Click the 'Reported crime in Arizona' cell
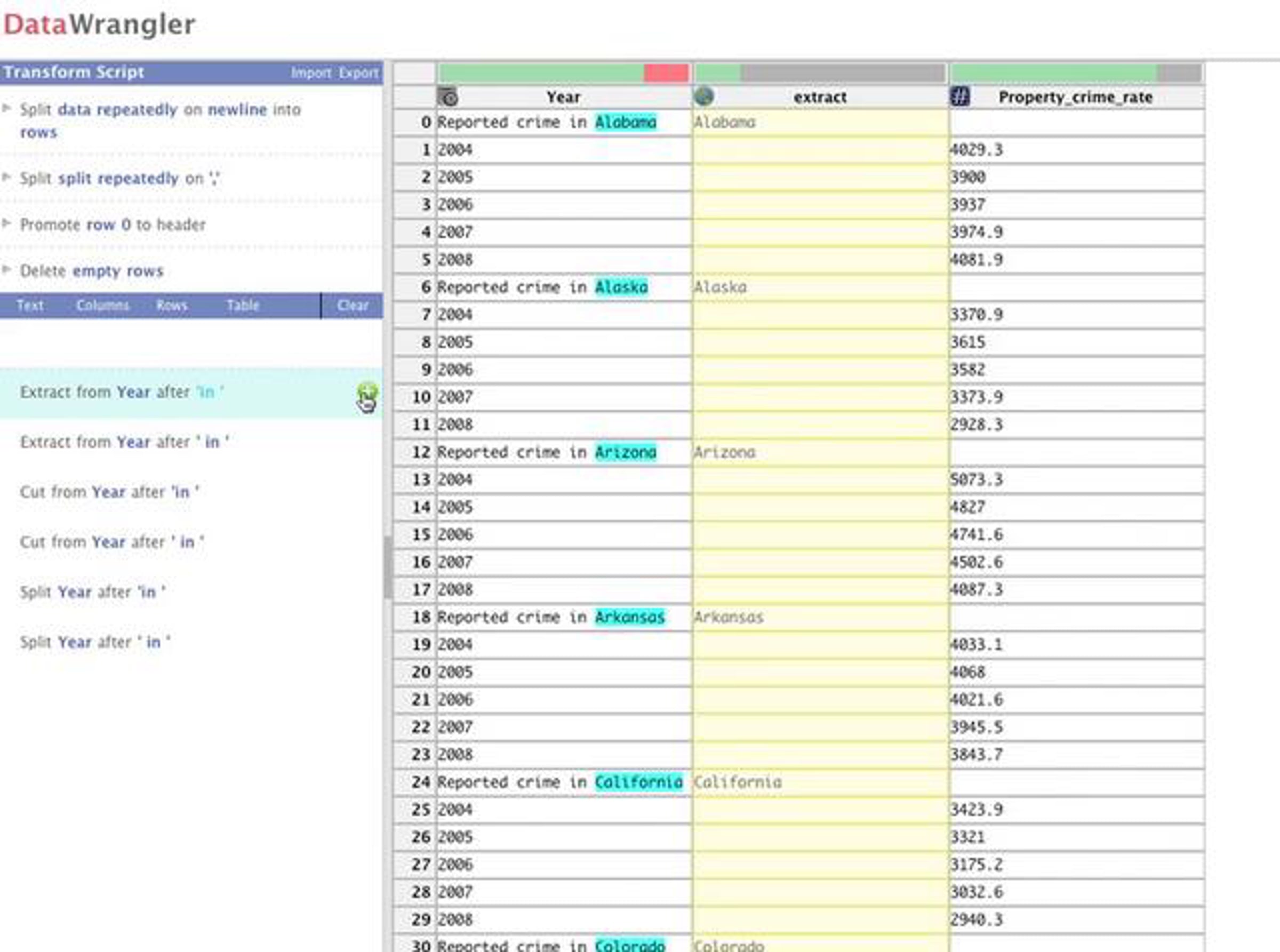This screenshot has height=952, width=1280. click(x=564, y=452)
